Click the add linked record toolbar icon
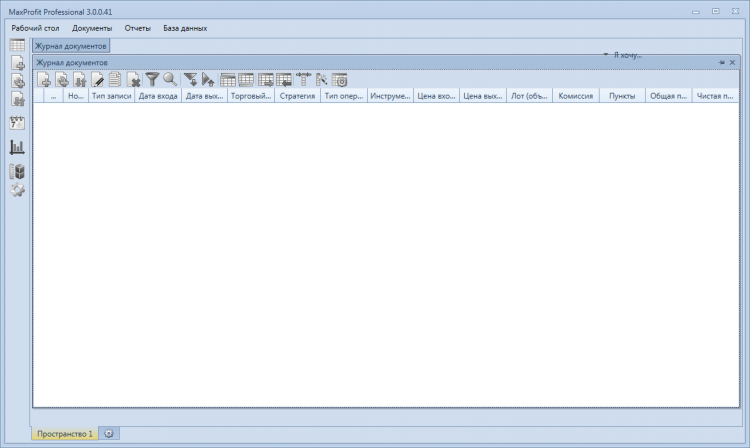Screen dimensions: 750x448 pyautogui.click(x=62, y=80)
